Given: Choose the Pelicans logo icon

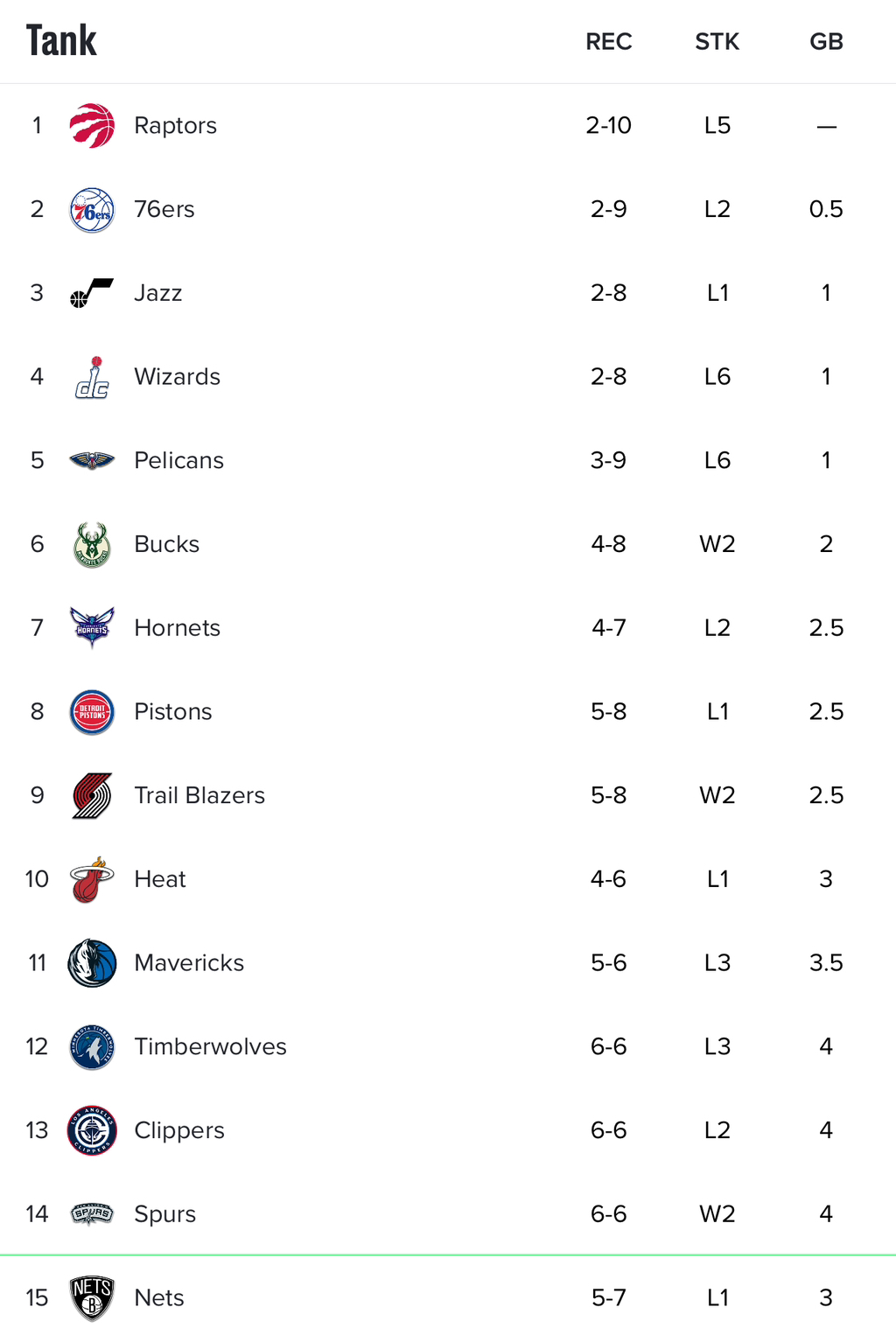Looking at the screenshot, I should (92, 460).
